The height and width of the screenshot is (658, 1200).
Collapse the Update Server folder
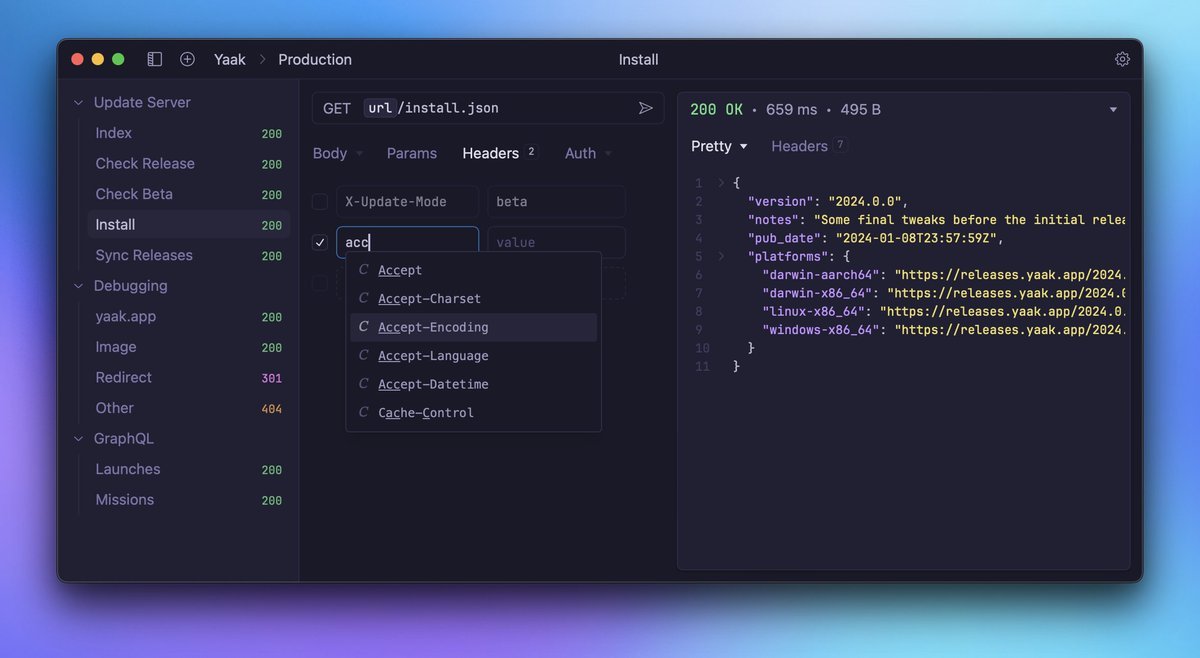(x=79, y=102)
